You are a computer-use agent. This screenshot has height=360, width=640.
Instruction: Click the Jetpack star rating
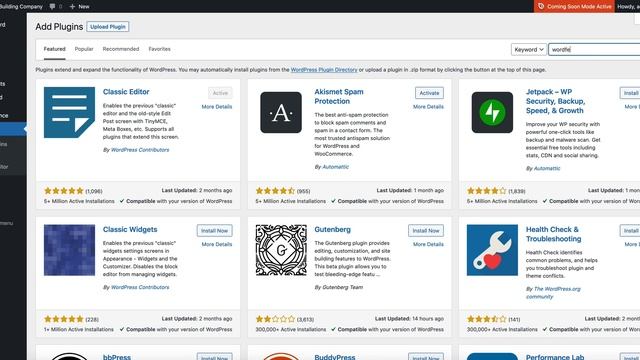[487, 191]
